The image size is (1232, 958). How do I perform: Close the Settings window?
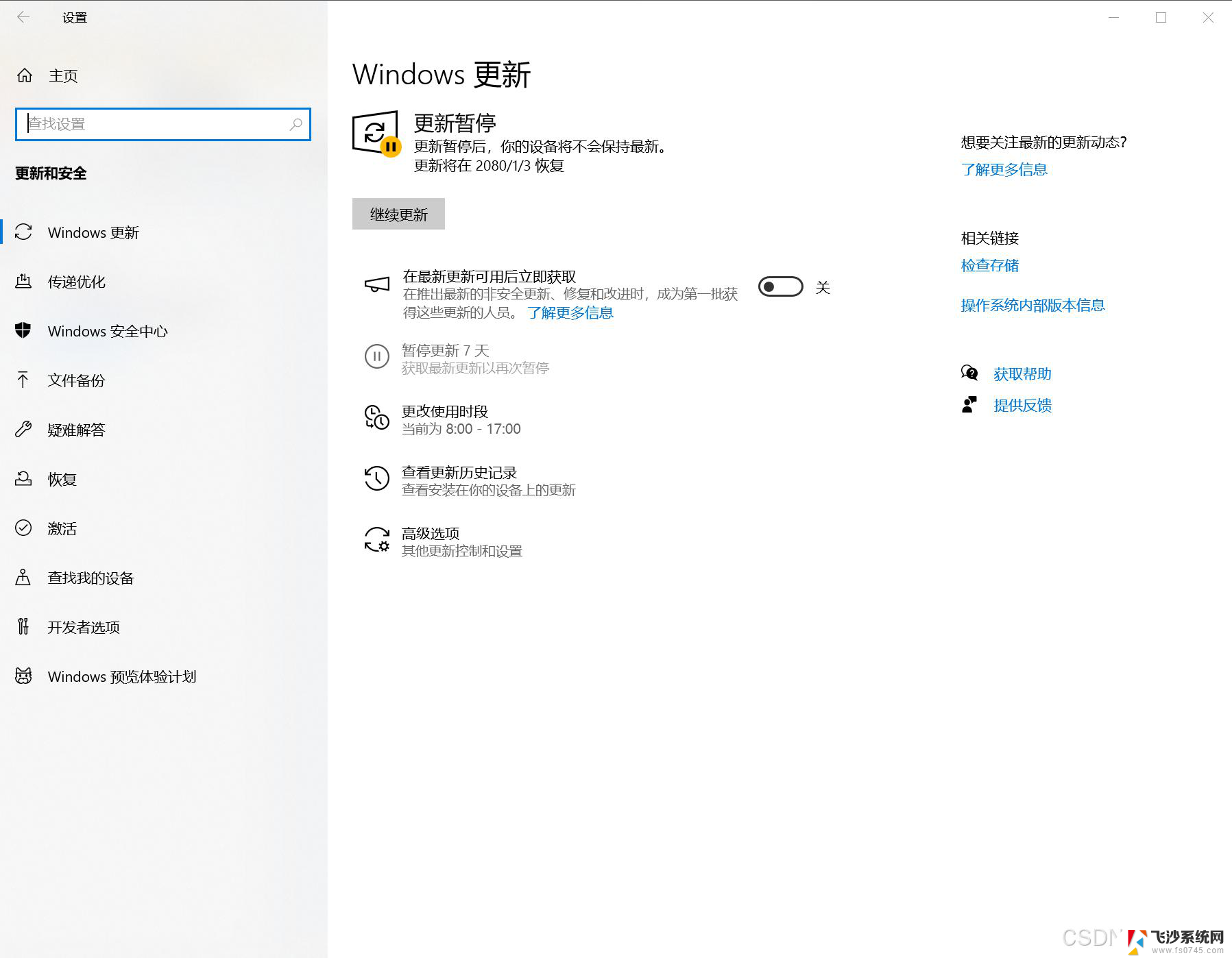1209,18
